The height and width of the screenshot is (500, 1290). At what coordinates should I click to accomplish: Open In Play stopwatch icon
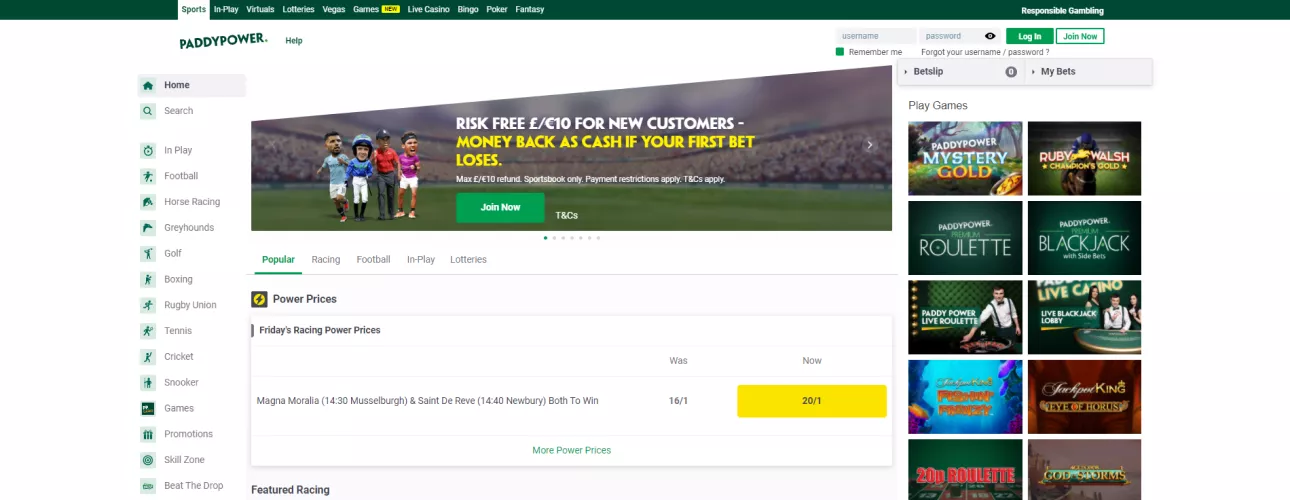[x=148, y=151]
